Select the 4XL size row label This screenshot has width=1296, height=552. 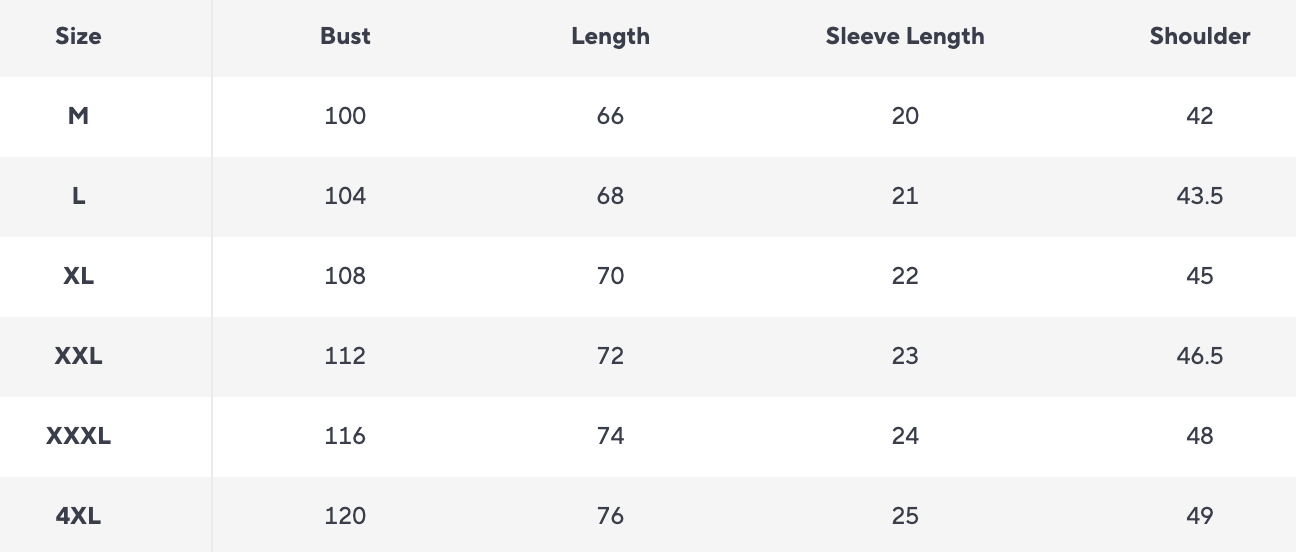78,516
